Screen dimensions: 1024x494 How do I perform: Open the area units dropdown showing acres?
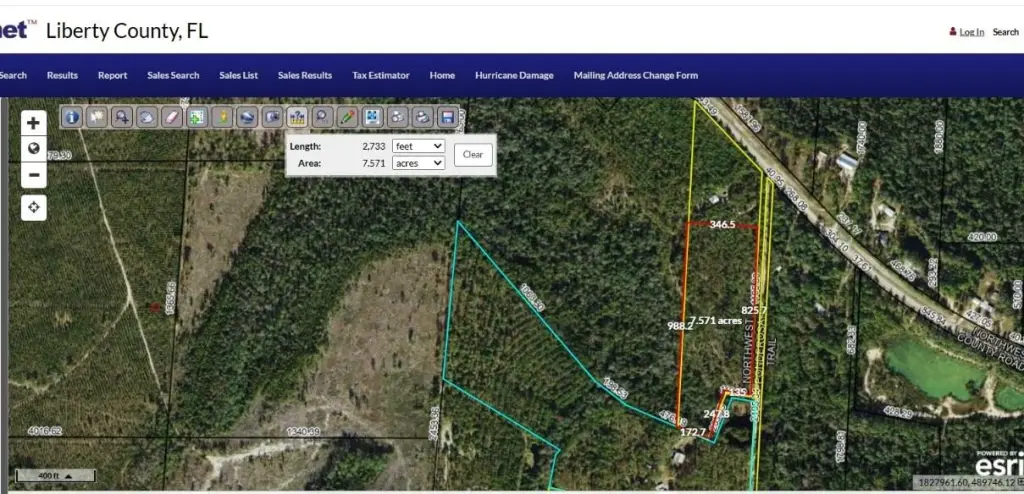coord(418,163)
